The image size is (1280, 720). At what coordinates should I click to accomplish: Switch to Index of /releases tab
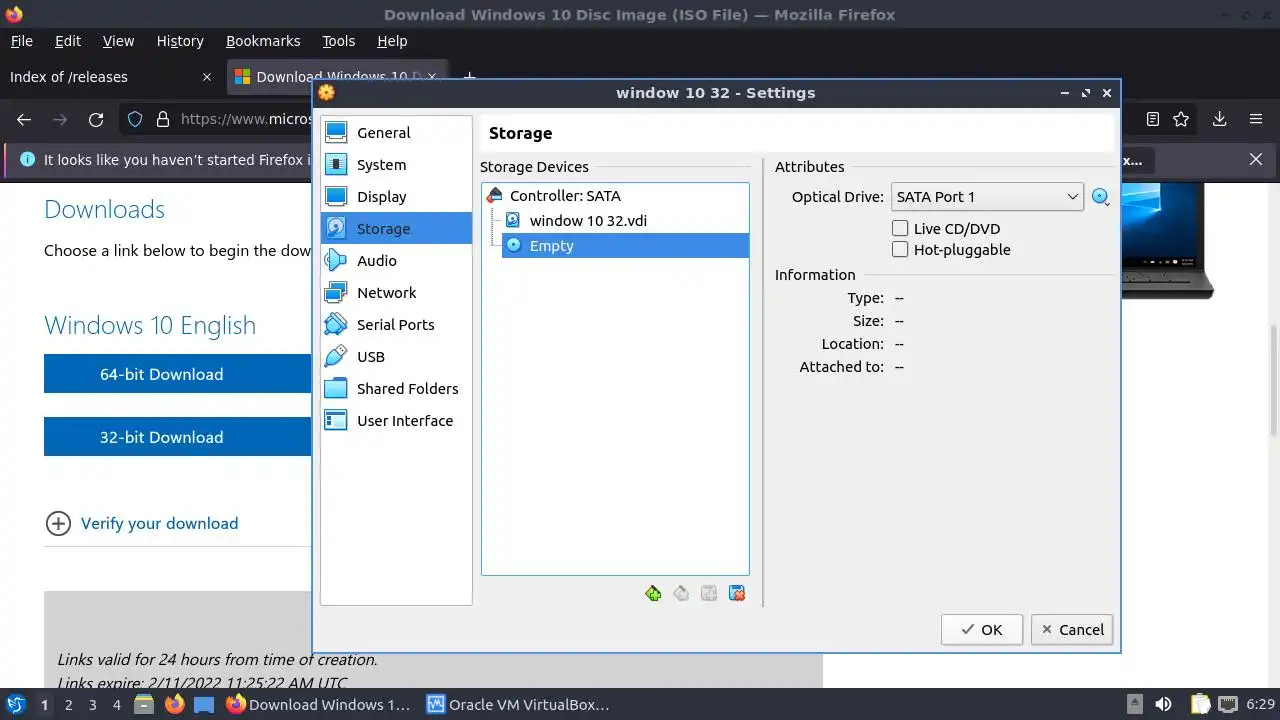pyautogui.click(x=110, y=77)
